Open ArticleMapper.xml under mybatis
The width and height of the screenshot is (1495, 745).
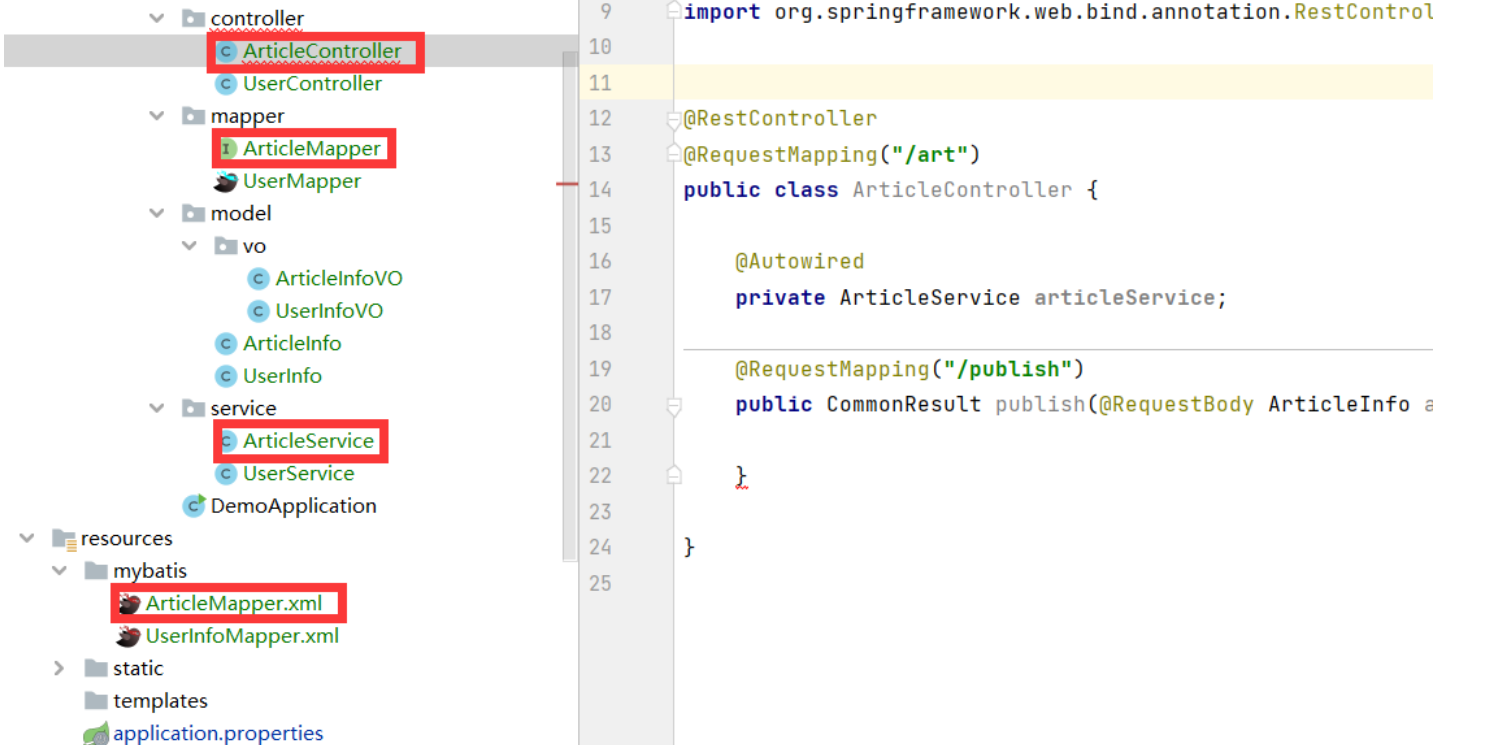234,604
